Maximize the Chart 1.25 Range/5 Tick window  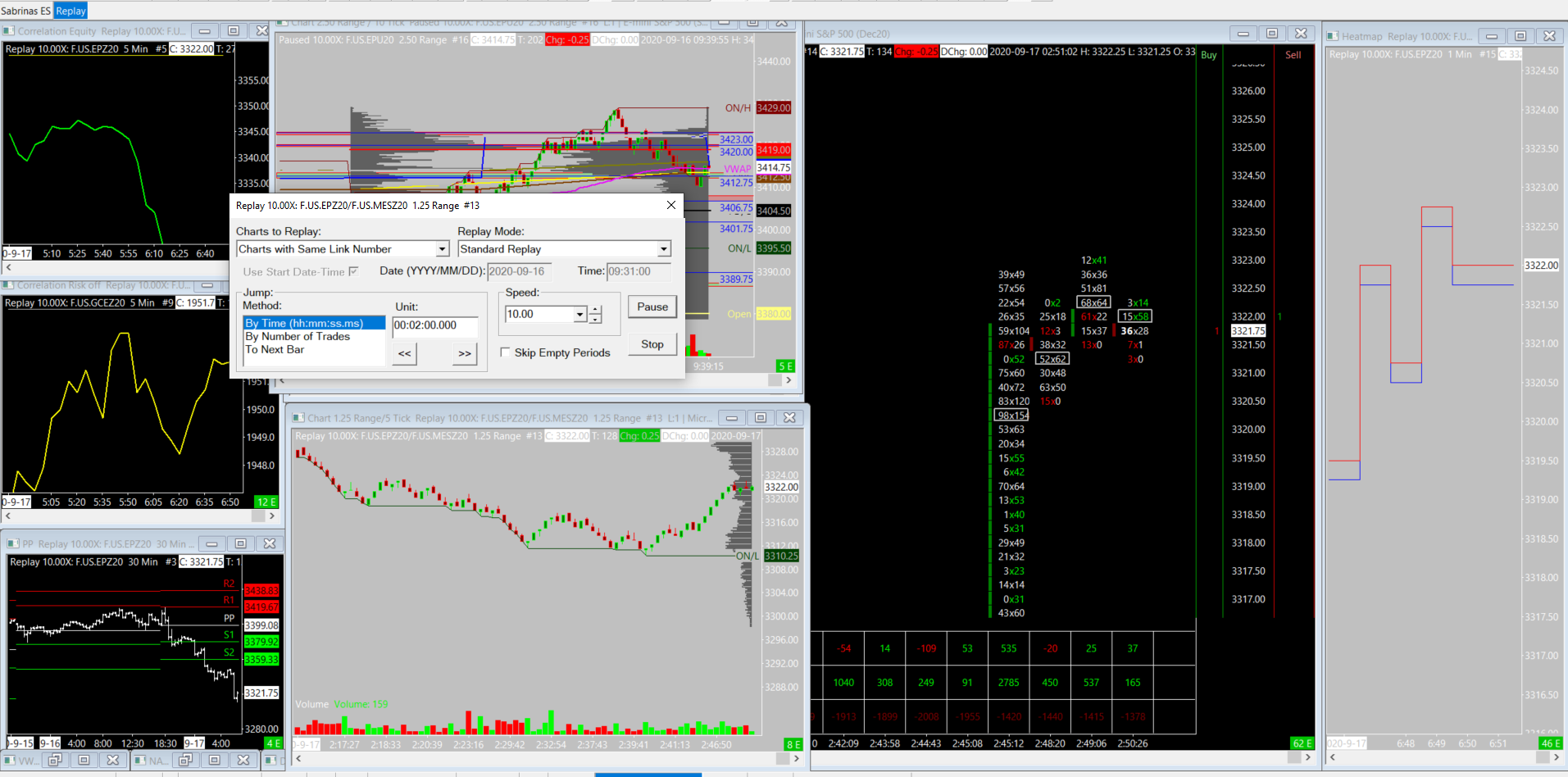click(x=761, y=418)
